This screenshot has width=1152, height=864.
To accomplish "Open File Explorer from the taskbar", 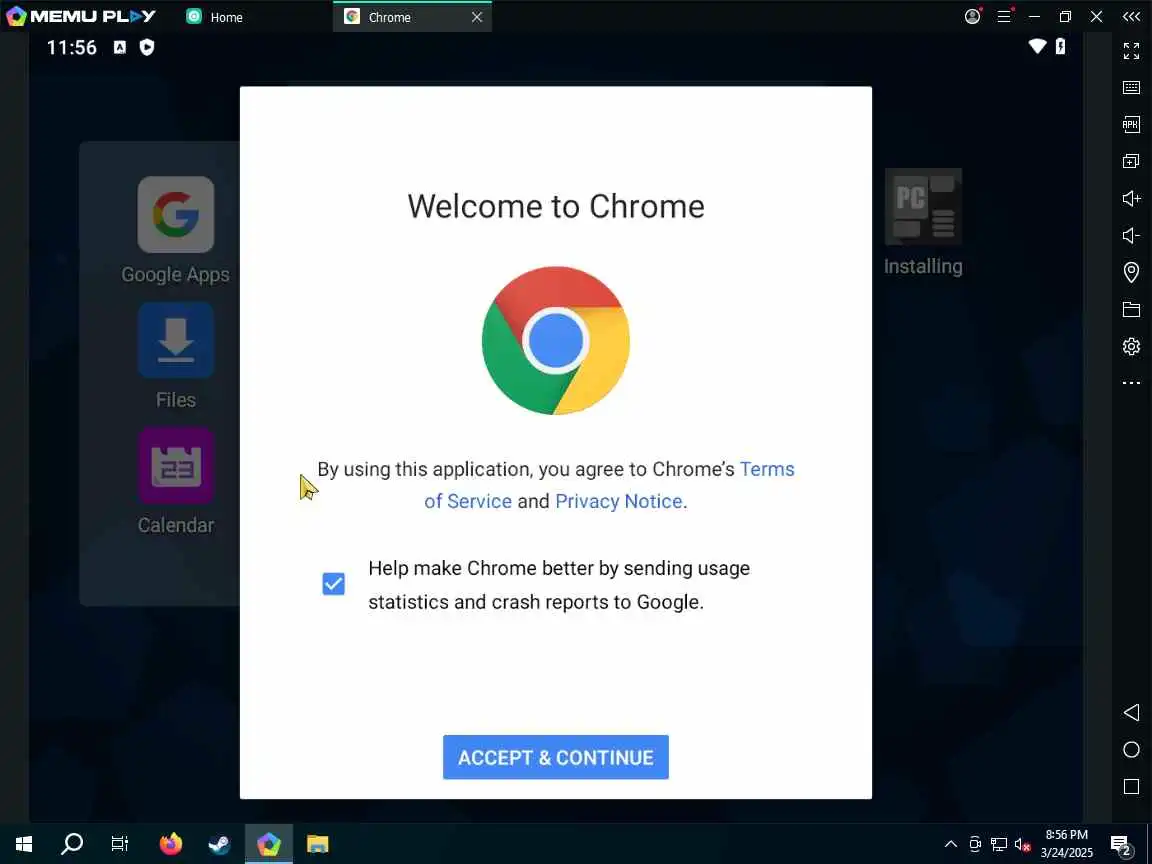I will (317, 844).
